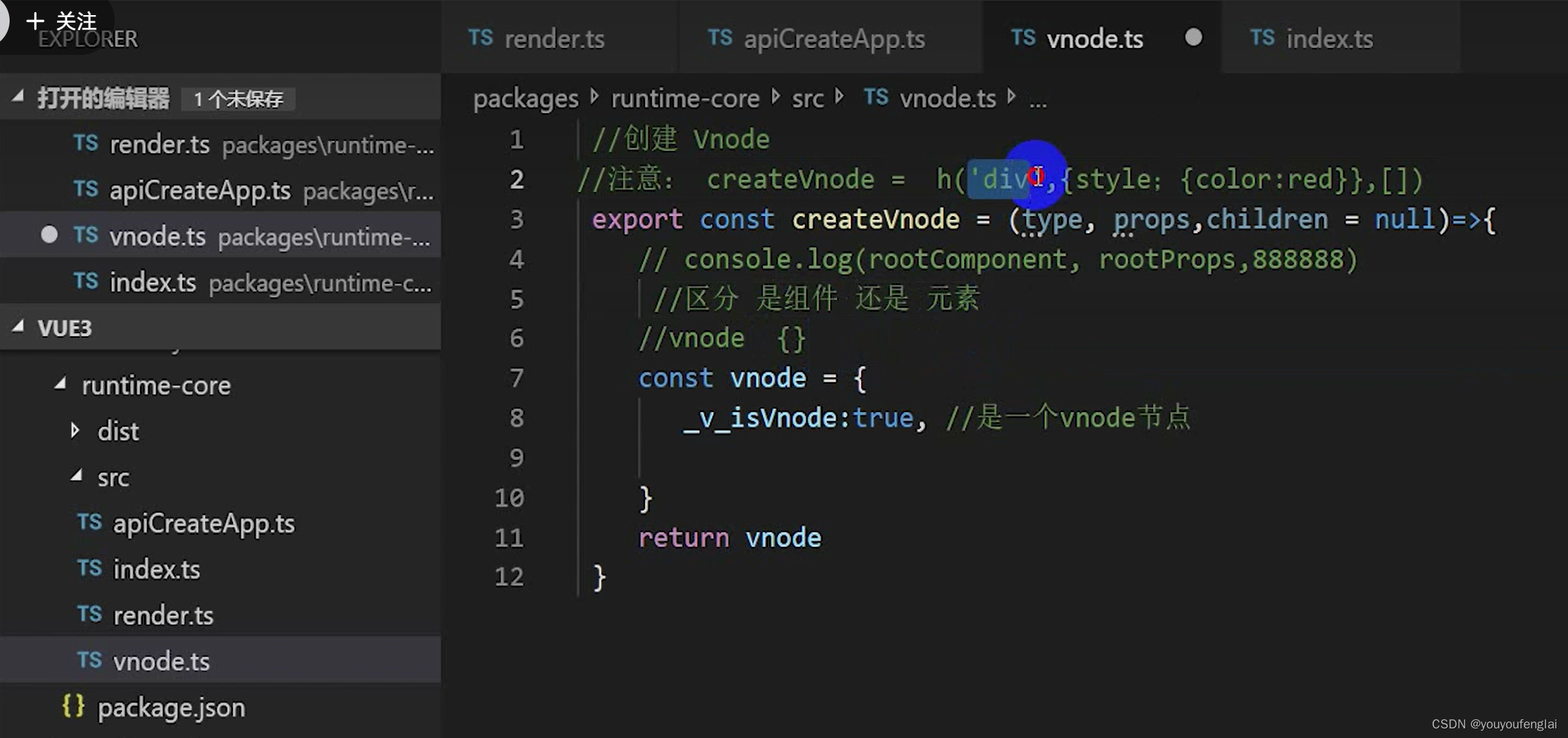Select the vnode.ts editor tab
1568x738 pixels.
pos(1102,38)
